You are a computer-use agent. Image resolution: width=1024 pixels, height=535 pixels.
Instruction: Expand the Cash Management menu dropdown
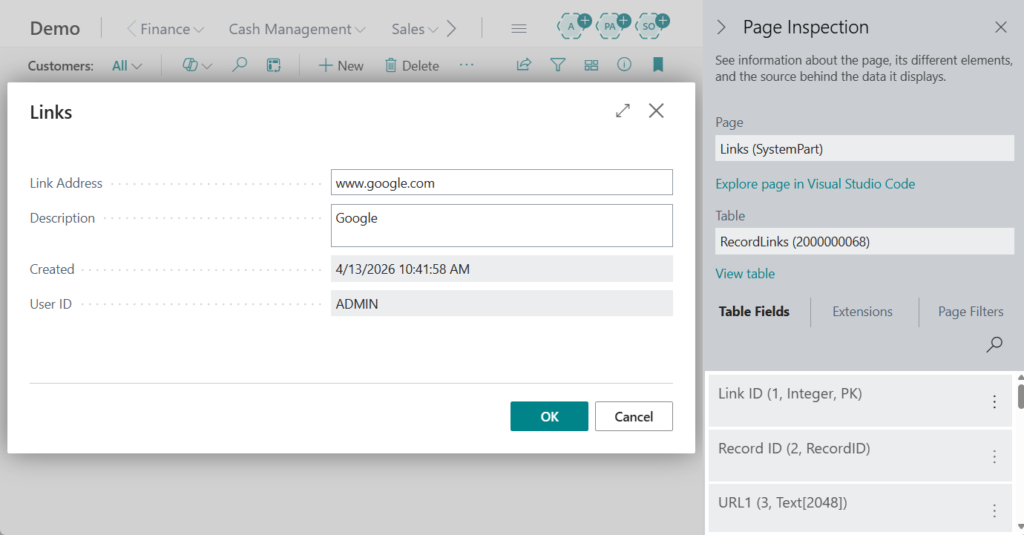pos(298,29)
